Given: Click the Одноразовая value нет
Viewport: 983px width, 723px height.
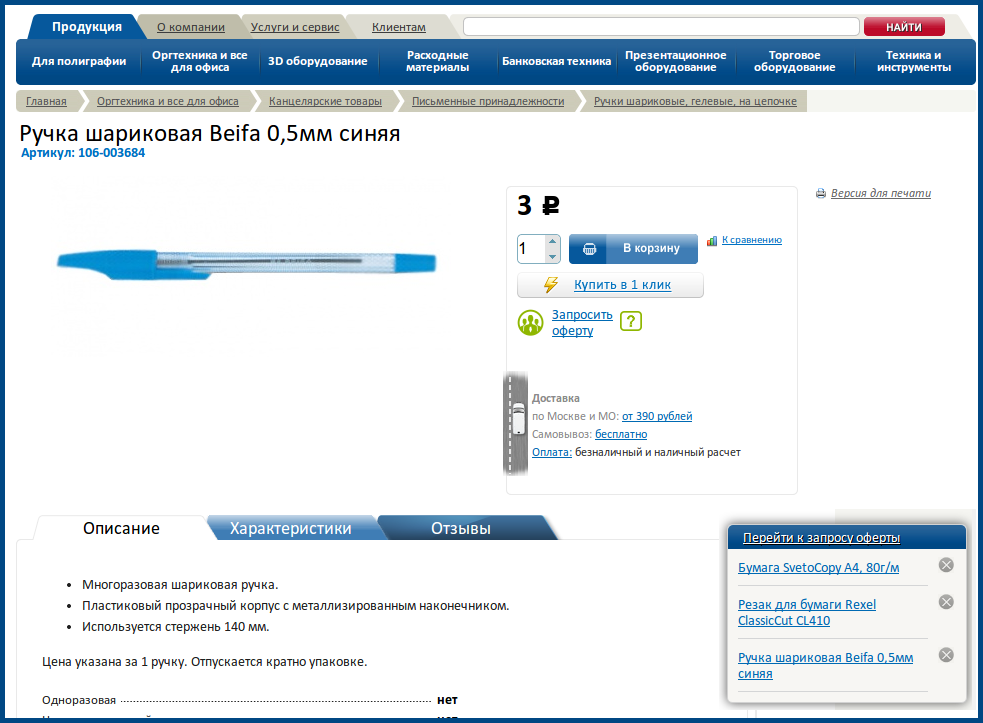Looking at the screenshot, I should tap(447, 700).
